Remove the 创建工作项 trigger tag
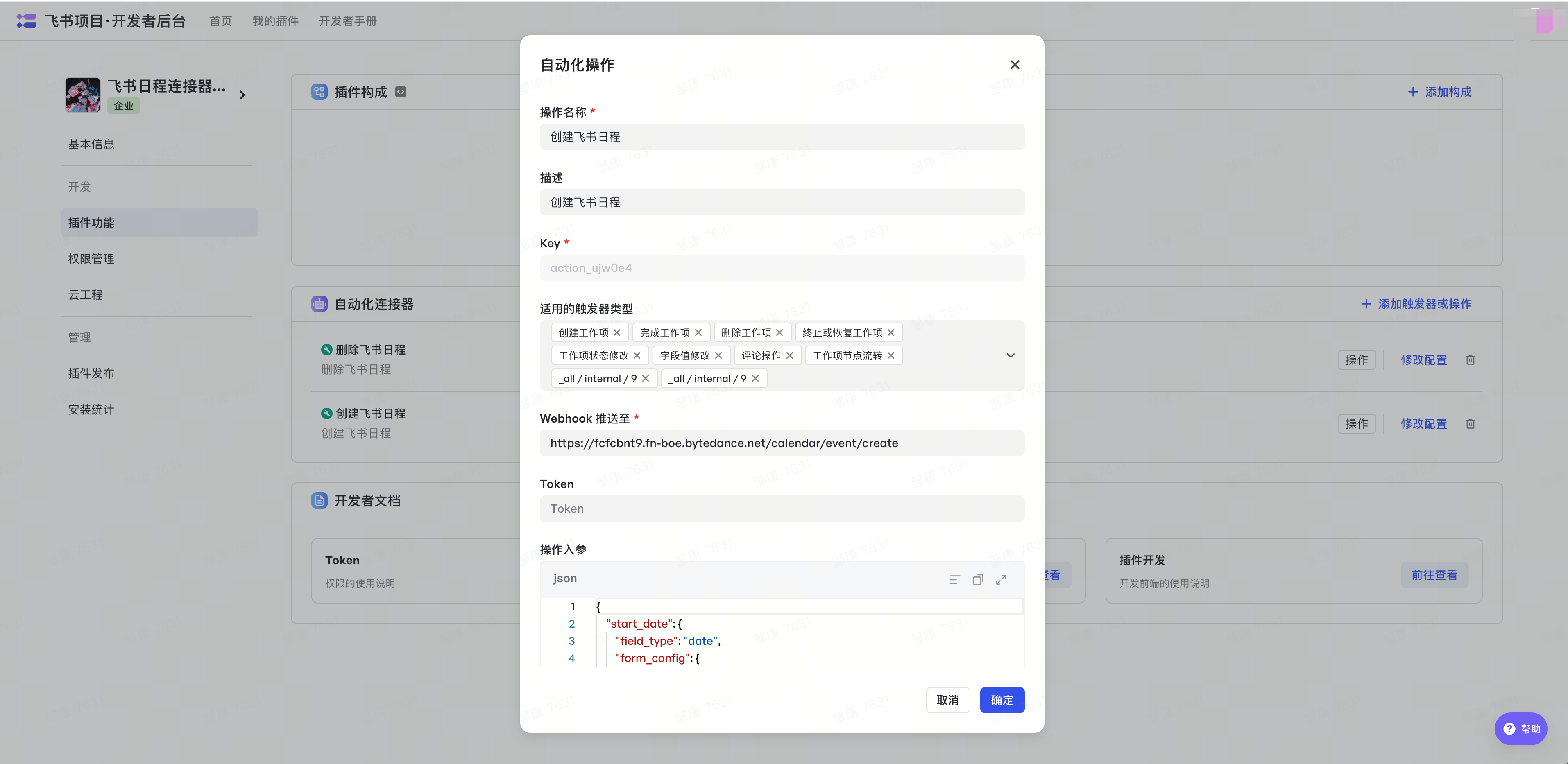The width and height of the screenshot is (1568, 764). pyautogui.click(x=617, y=333)
